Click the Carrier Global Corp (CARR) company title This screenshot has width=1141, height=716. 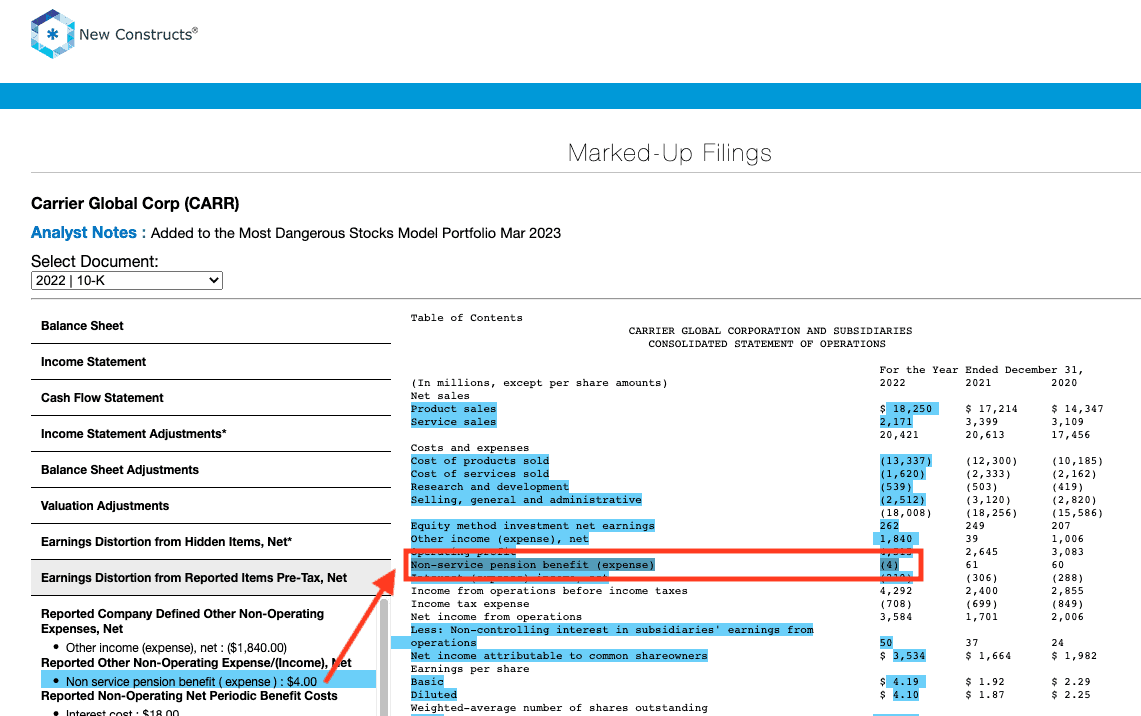[x=135, y=204]
